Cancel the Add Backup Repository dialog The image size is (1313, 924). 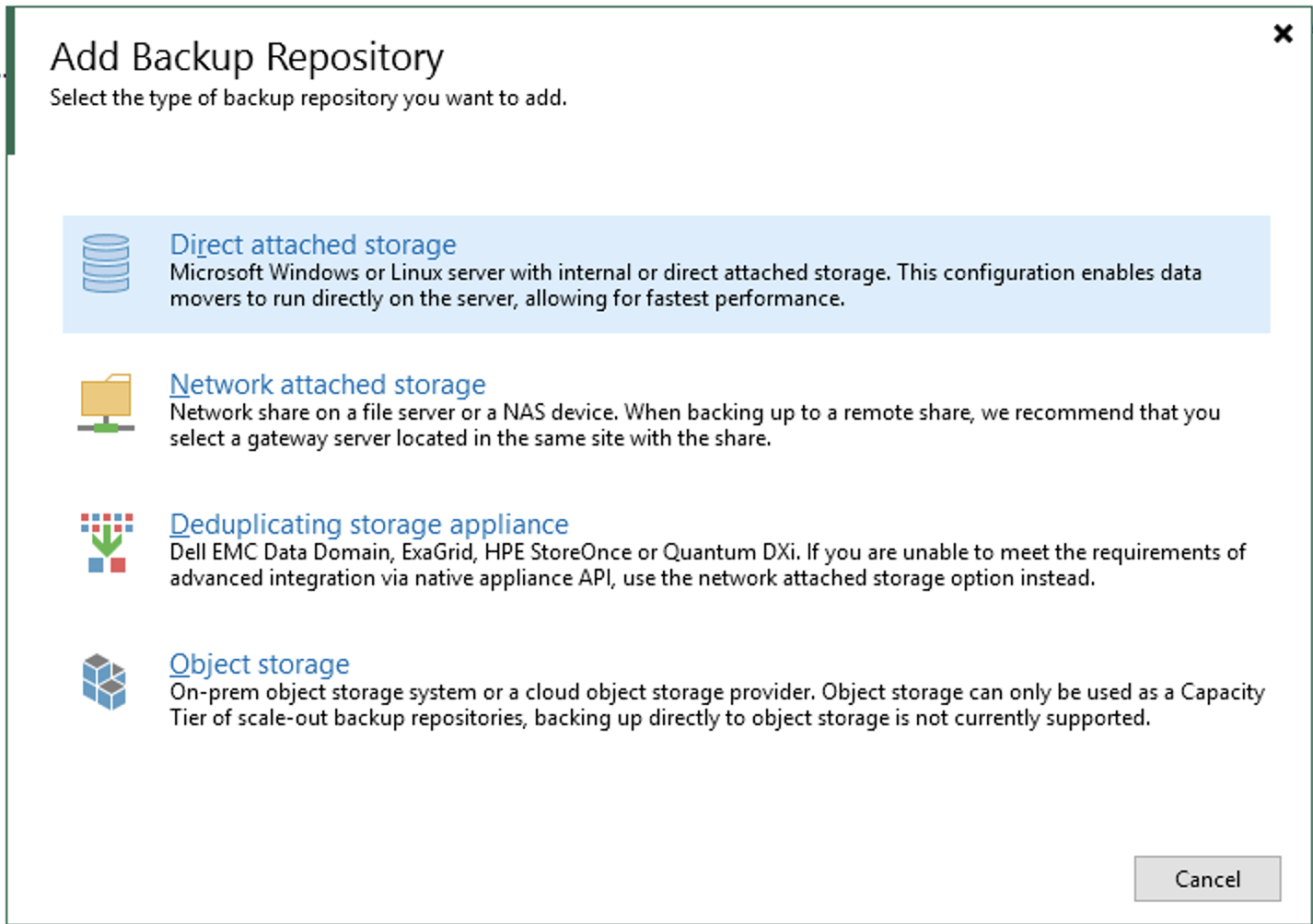[x=1207, y=879]
